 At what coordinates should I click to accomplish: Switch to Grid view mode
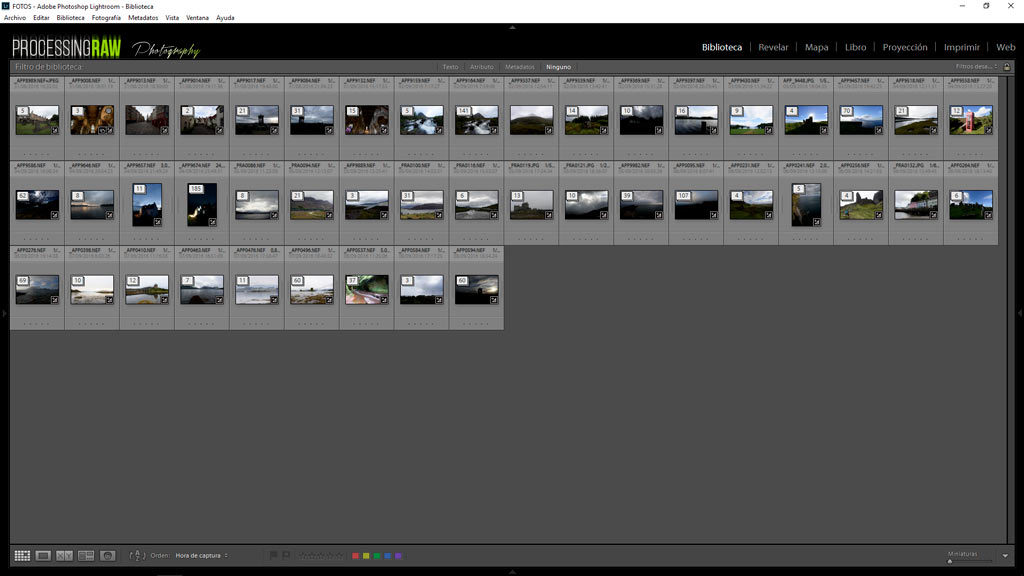tap(21, 555)
